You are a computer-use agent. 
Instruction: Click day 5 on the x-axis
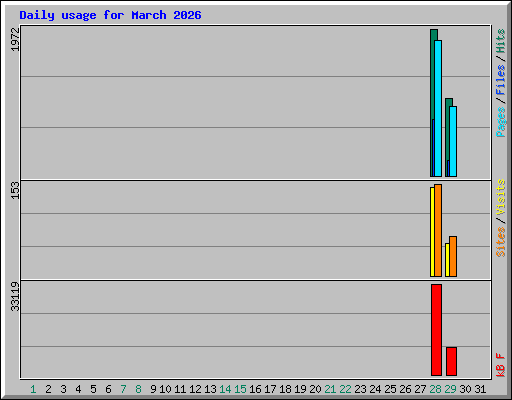tap(93, 389)
